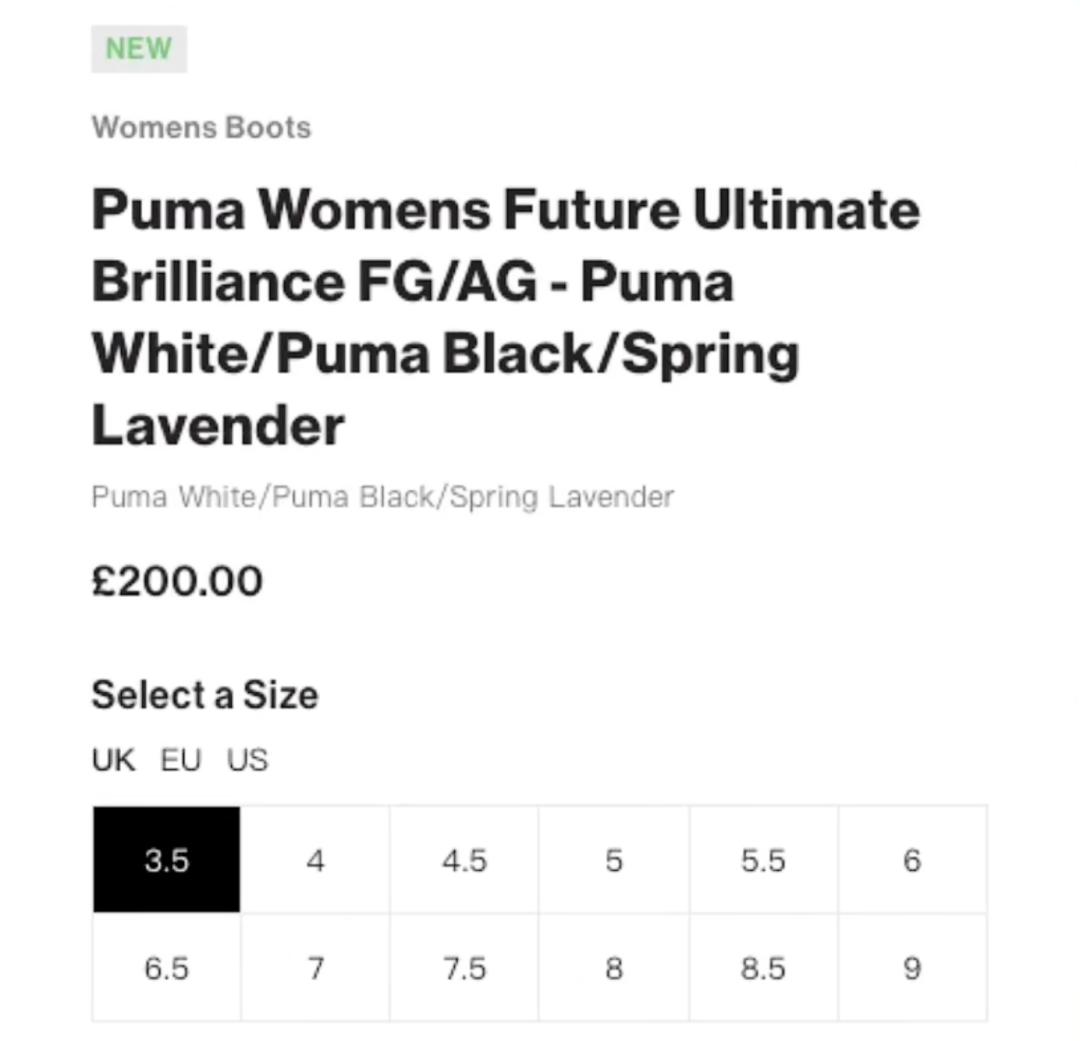Select size 6 option
The height and width of the screenshot is (1041, 1080).
coord(912,860)
